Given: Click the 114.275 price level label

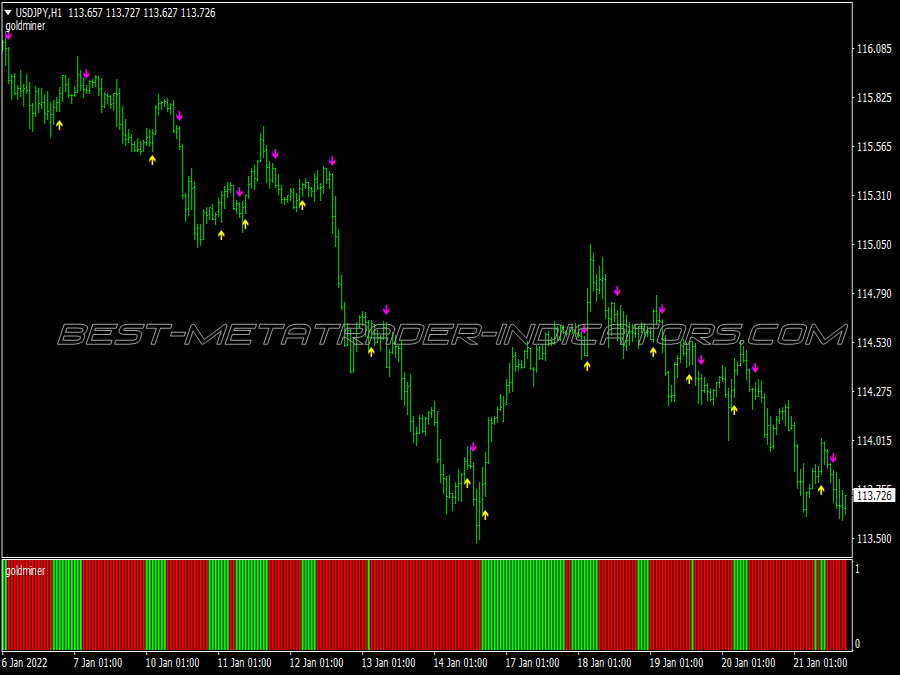Looking at the screenshot, I should click(x=874, y=391).
